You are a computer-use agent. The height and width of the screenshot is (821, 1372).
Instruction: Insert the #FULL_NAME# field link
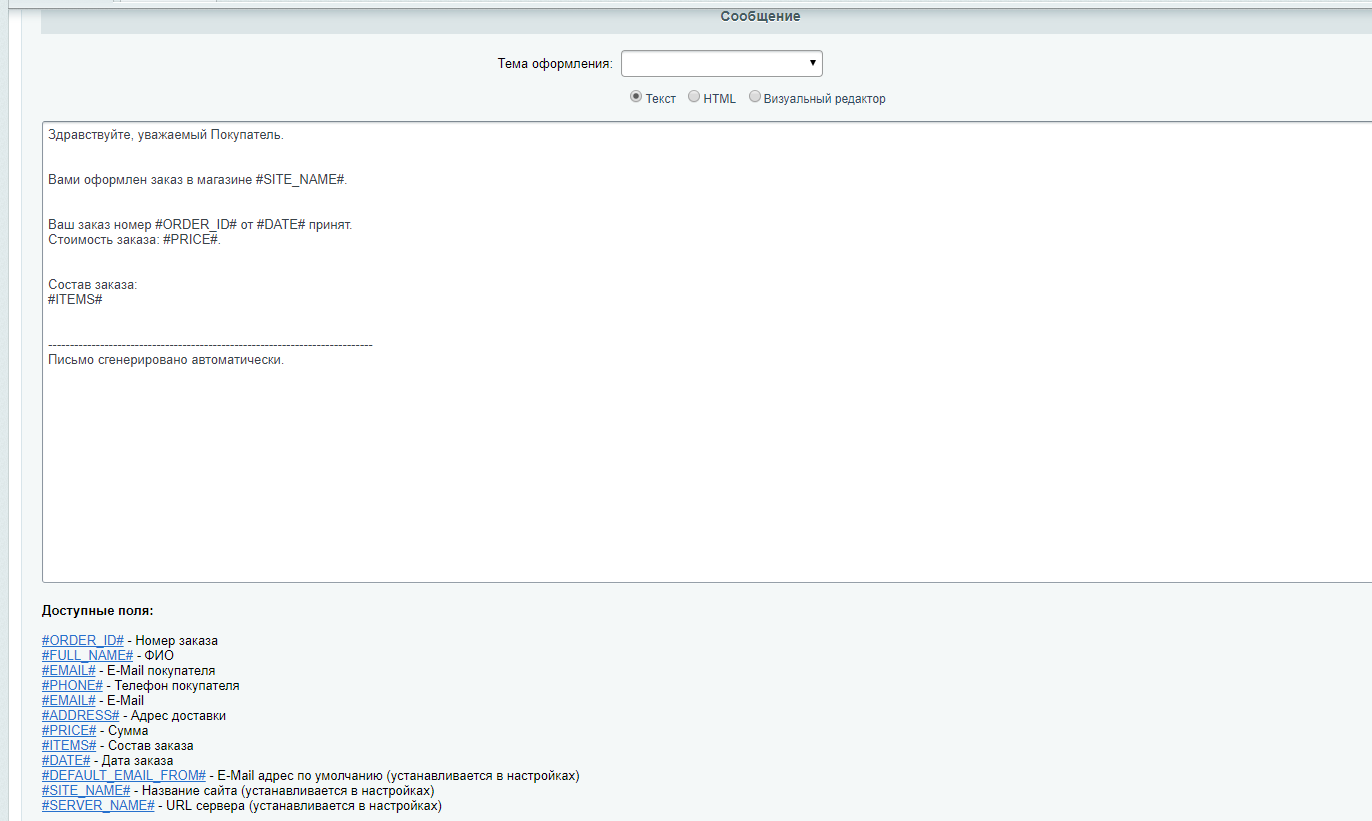pos(87,655)
